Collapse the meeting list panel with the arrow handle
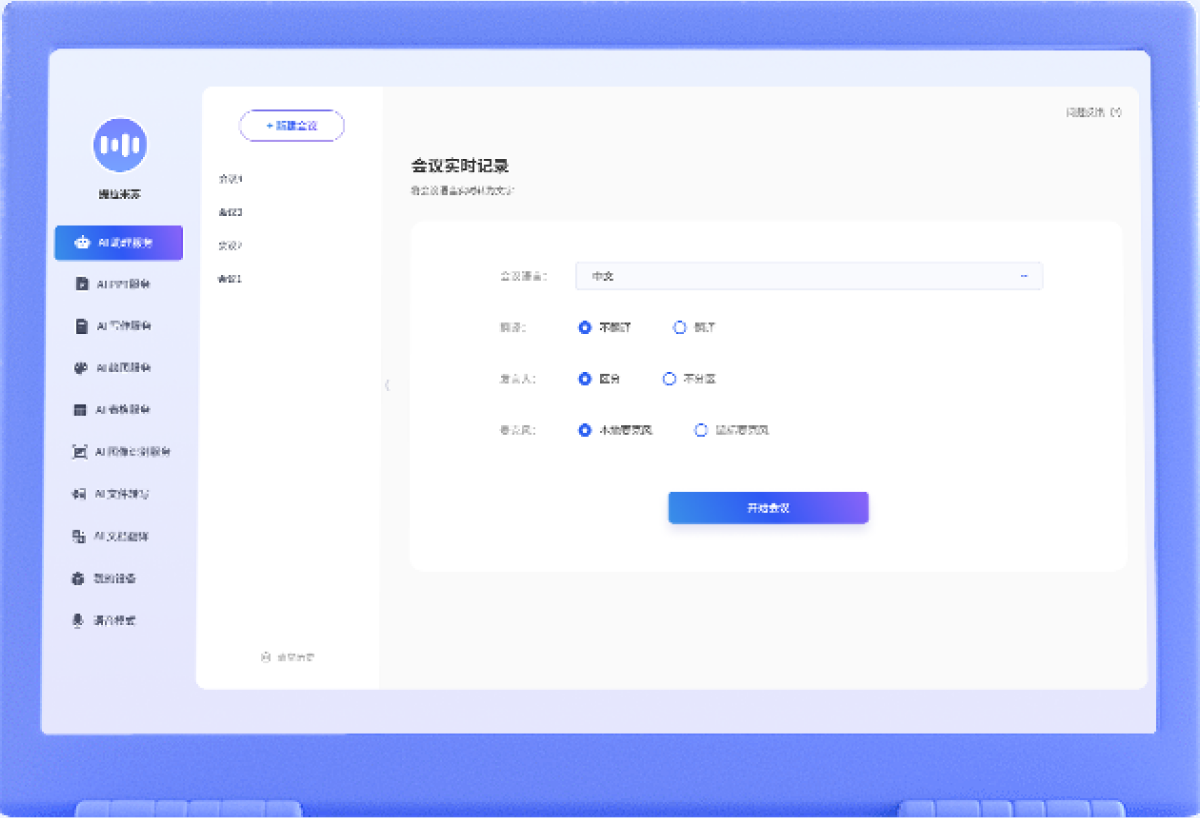This screenshot has height=818, width=1200. tap(387, 385)
